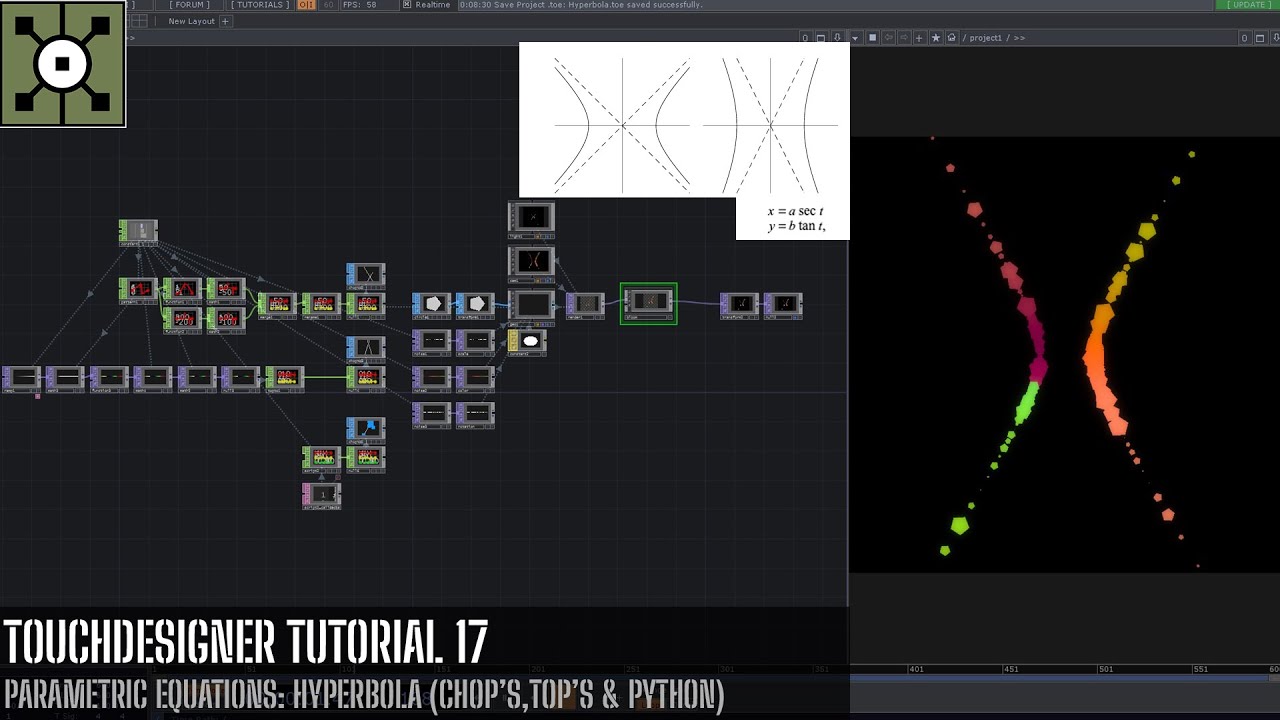Viewport: 1280px width, 720px height.
Task: Click the maximize pane icon in network bar
Action: pyautogui.click(x=820, y=38)
